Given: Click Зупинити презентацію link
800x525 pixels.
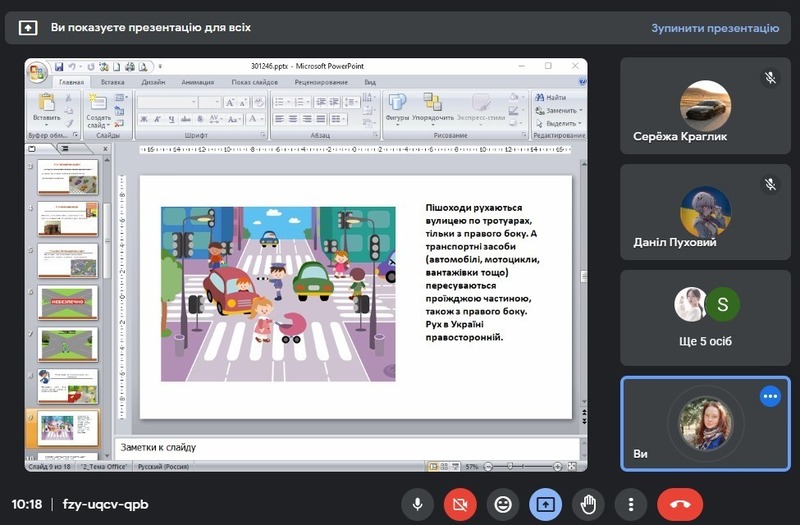Looking at the screenshot, I should pos(714,28).
